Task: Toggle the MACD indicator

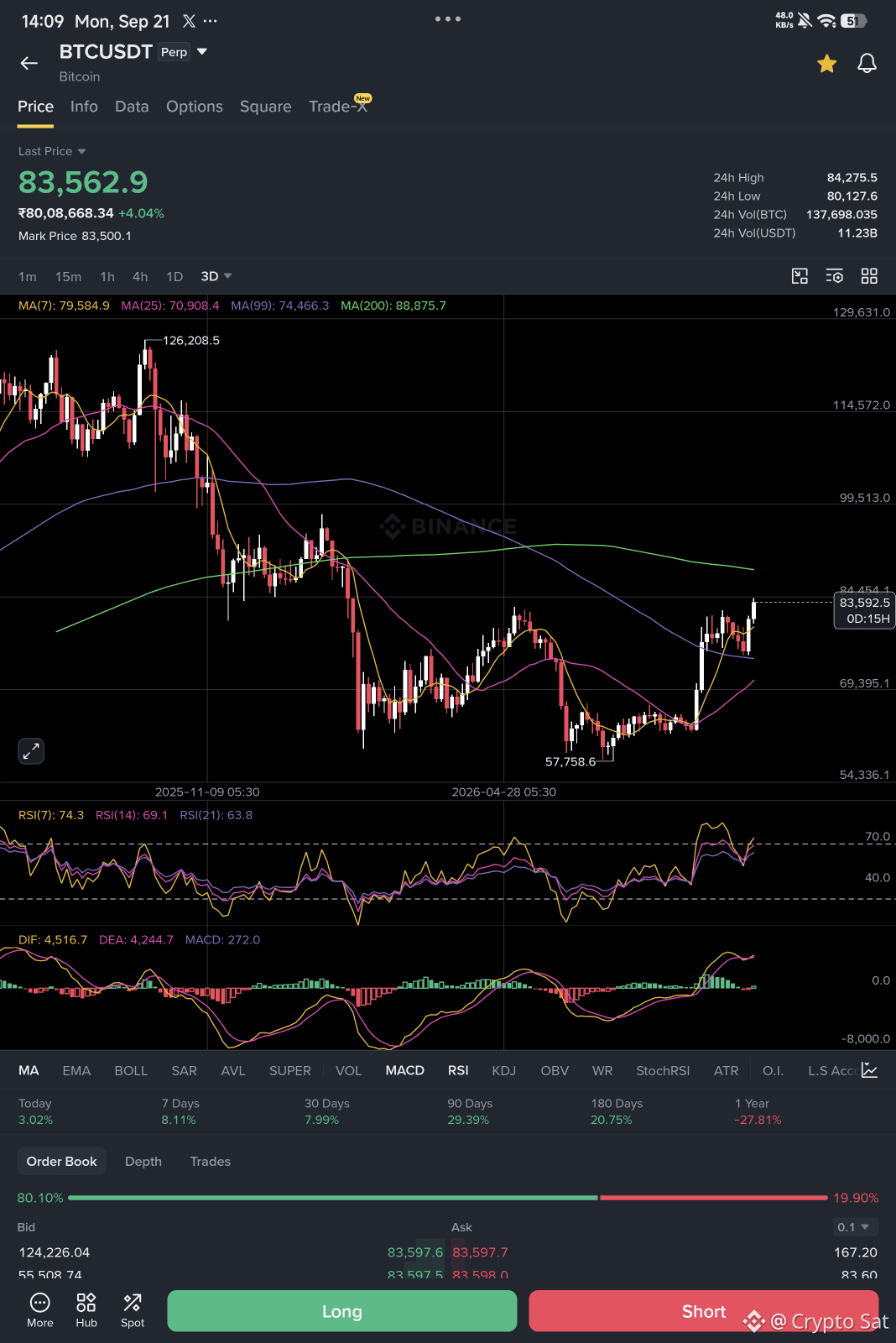Action: [x=404, y=1070]
